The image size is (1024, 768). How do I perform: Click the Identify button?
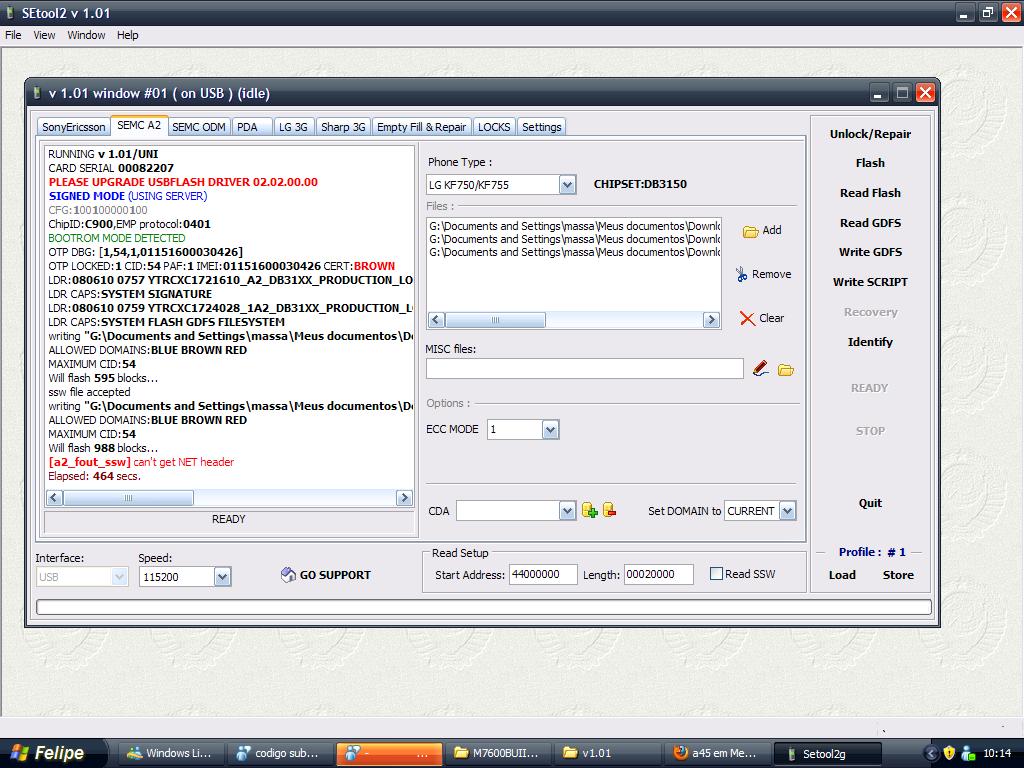pyautogui.click(x=870, y=342)
